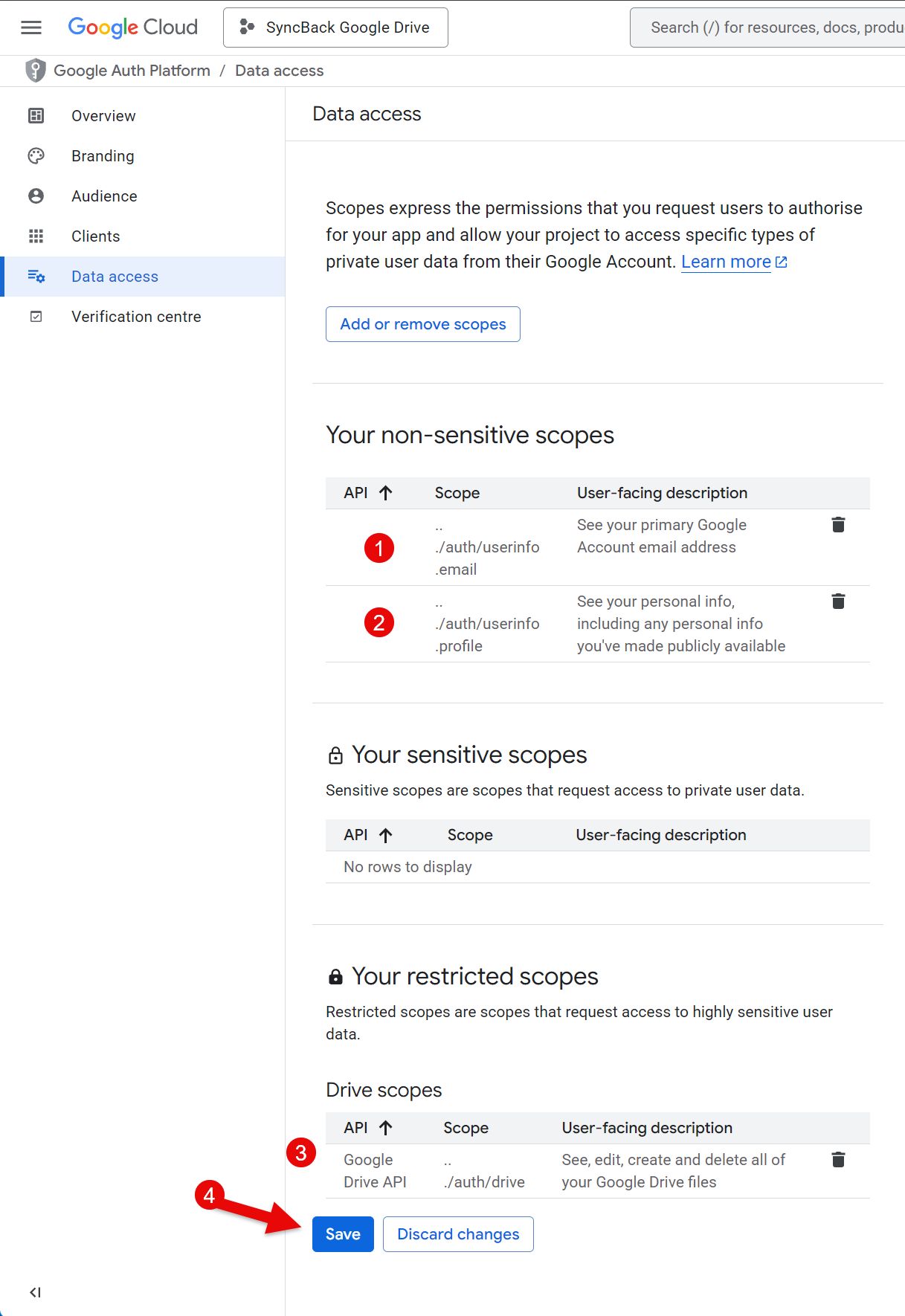
Task: Open the SyncBack Google Drive project picker
Action: click(x=335, y=28)
